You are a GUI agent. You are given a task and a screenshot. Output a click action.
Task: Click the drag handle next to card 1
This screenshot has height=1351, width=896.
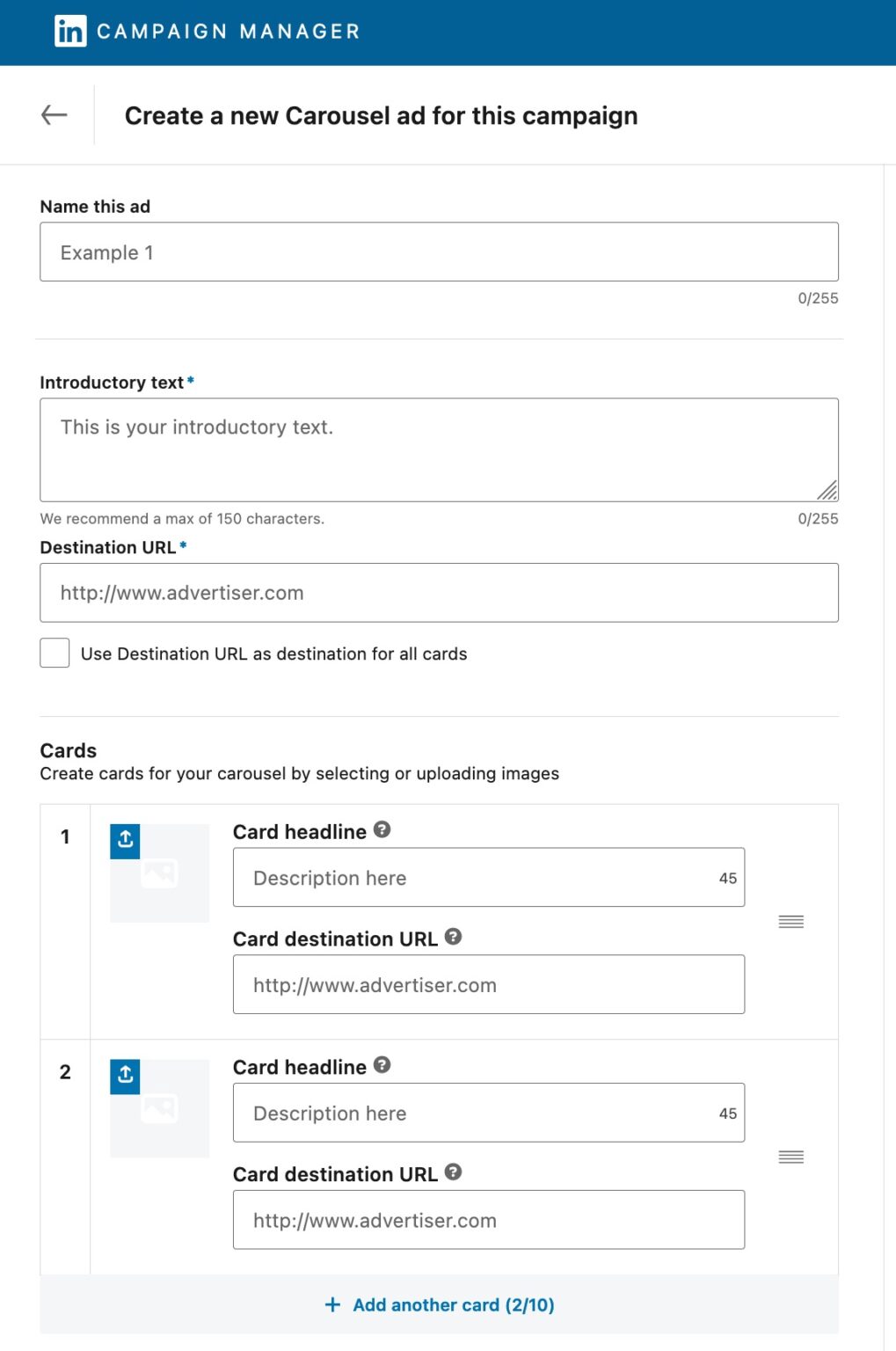point(790,921)
